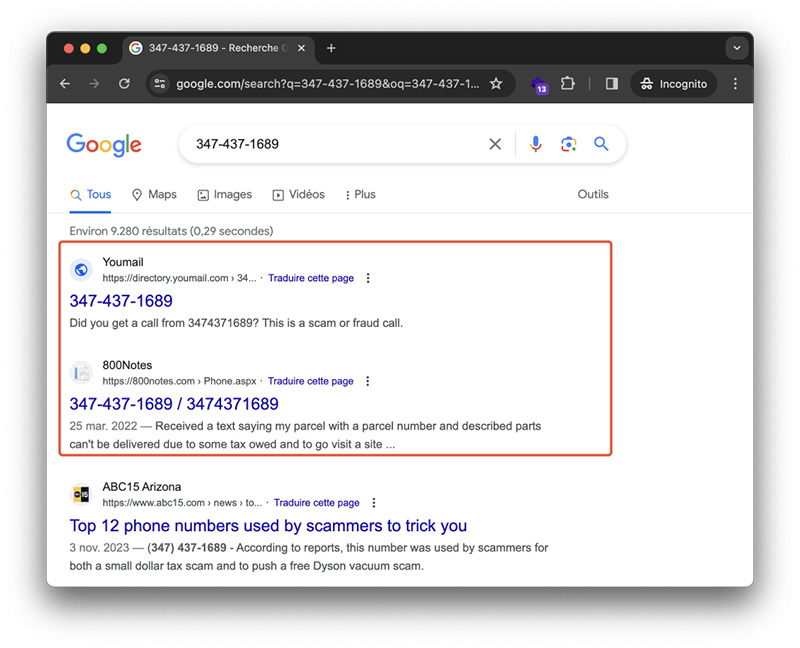Click Traduire cette page for ABC15 result
Viewport: 800px width, 648px height.
[x=316, y=503]
